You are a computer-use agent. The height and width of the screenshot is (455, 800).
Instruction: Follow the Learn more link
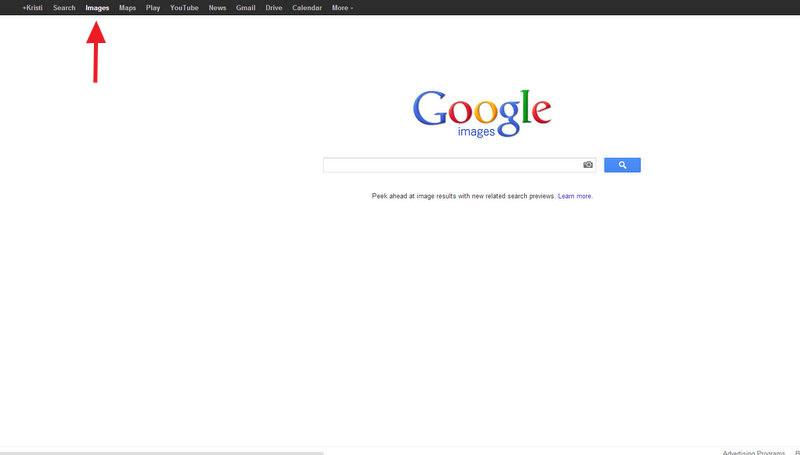pyautogui.click(x=575, y=196)
